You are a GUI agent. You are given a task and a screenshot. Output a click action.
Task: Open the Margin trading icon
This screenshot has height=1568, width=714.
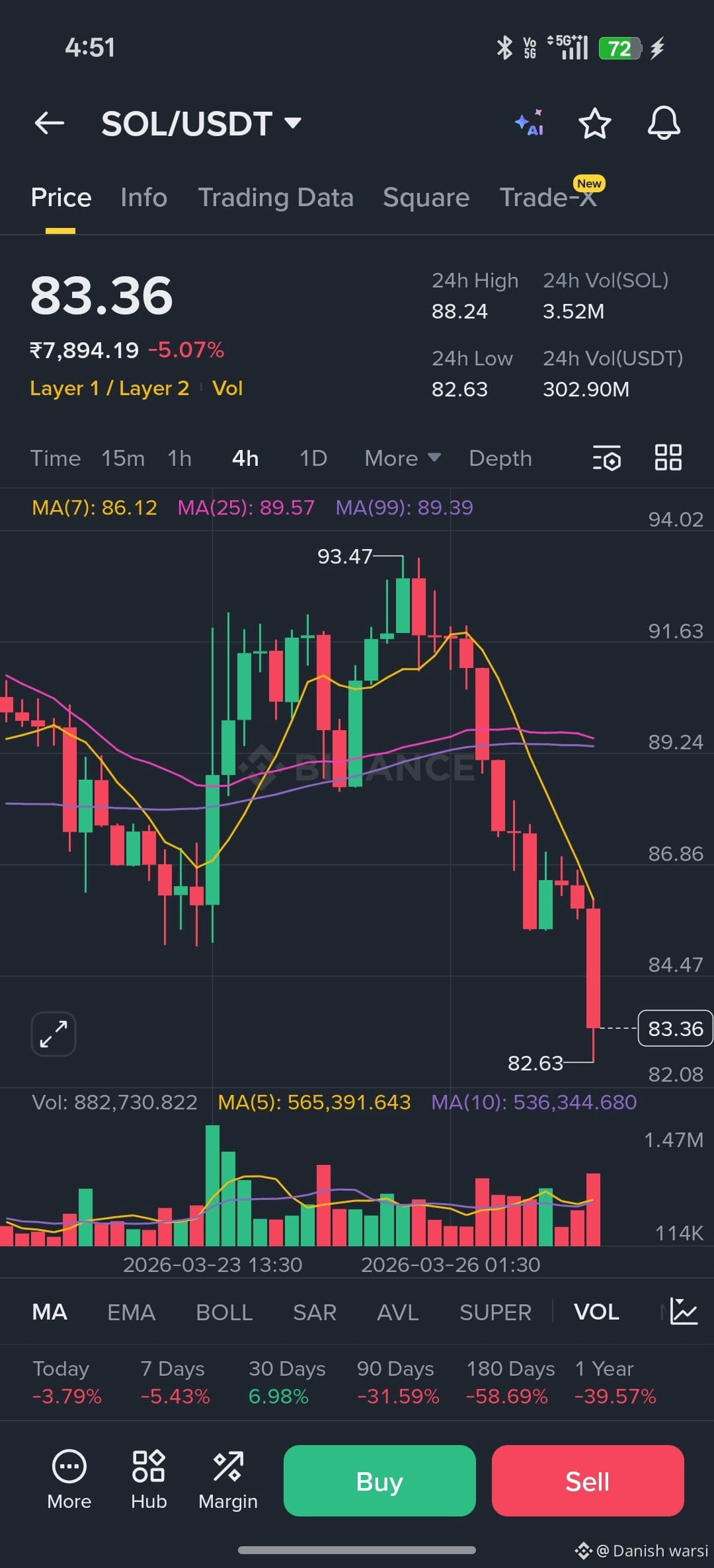point(228,1480)
